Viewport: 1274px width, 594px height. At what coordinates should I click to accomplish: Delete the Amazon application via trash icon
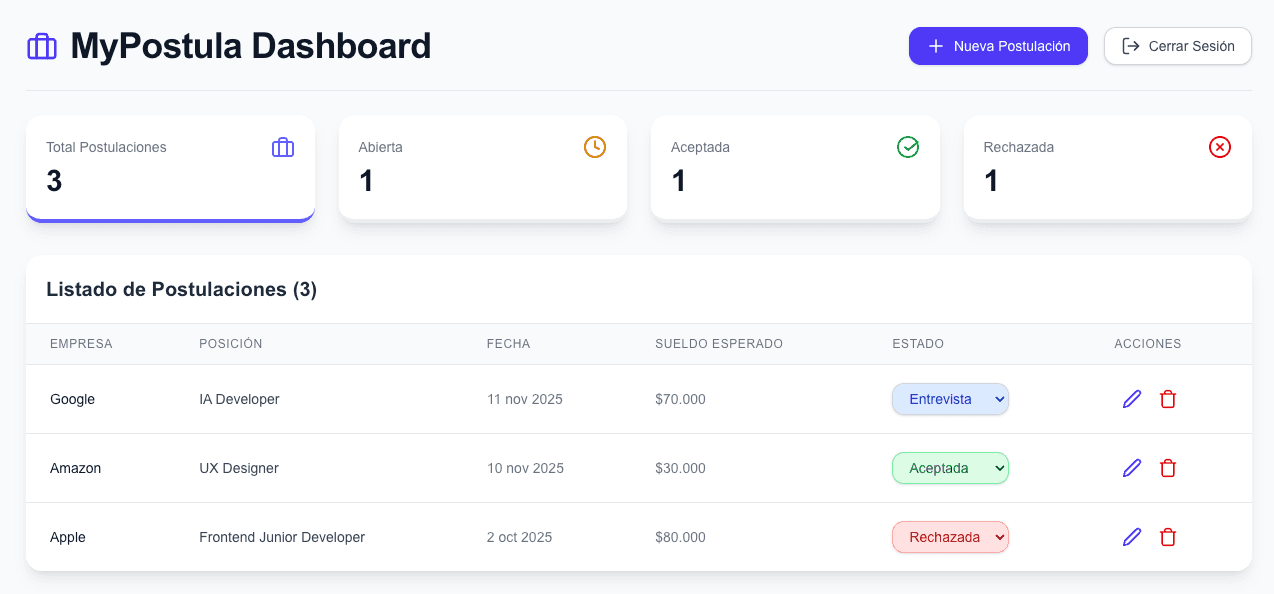click(x=1168, y=468)
